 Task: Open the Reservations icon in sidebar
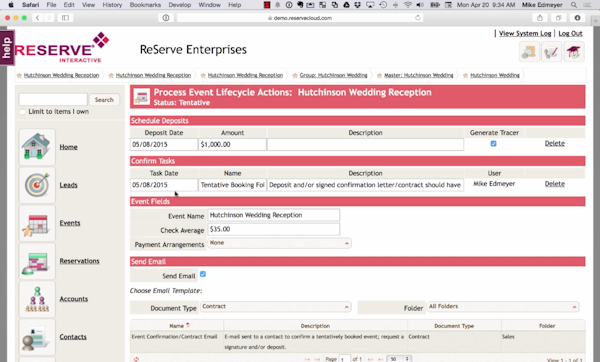pyautogui.click(x=37, y=261)
